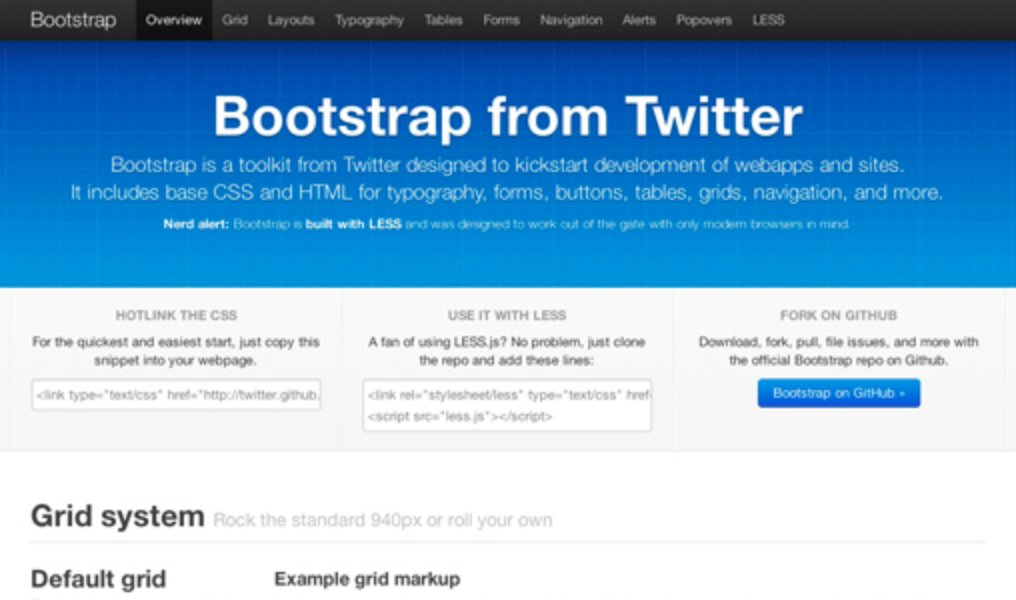Click the LESS stylesheet code textarea
1016x600 pixels.
click(x=507, y=405)
